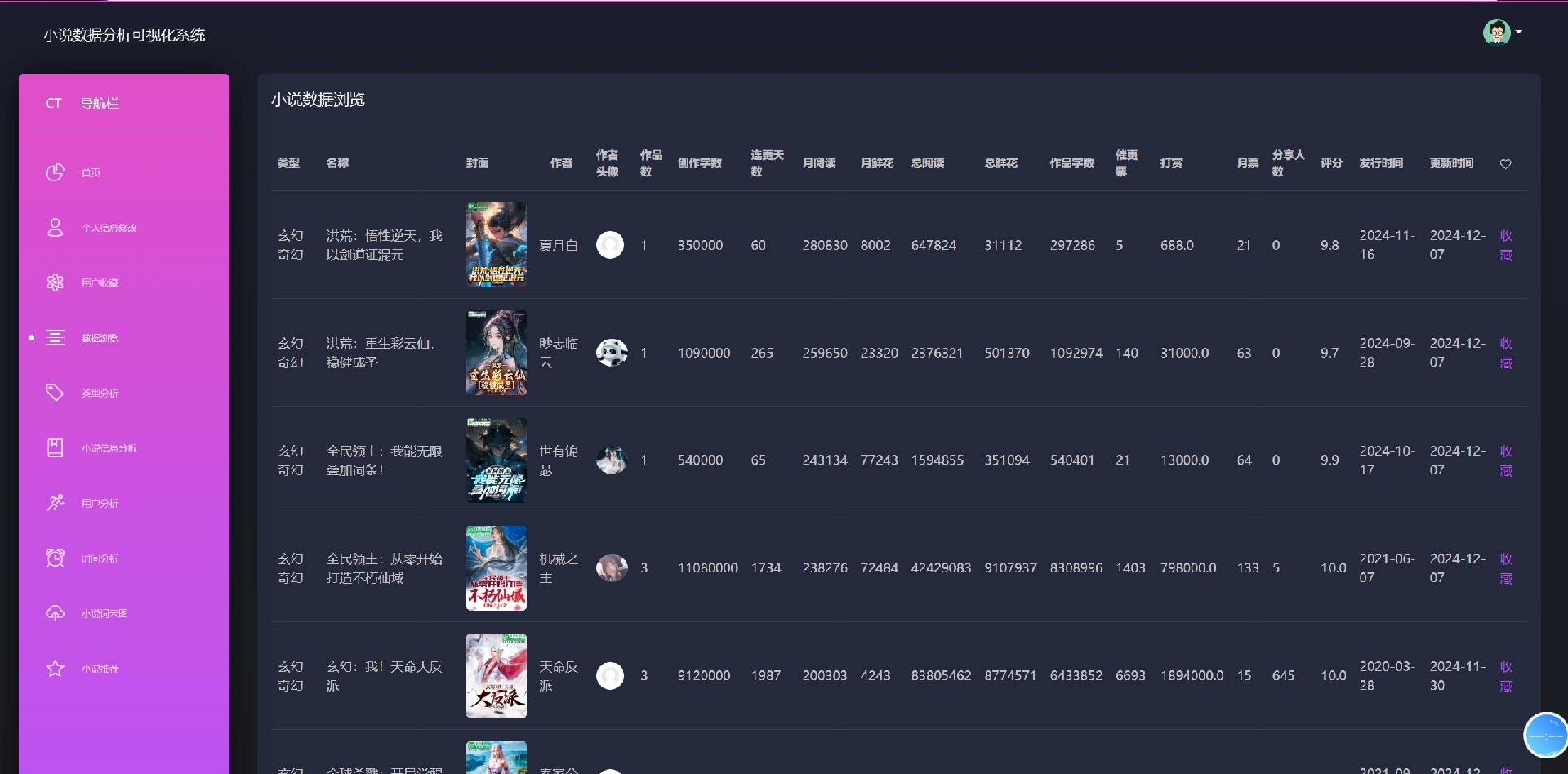Click the 个人信息修改 person icon

click(55, 228)
